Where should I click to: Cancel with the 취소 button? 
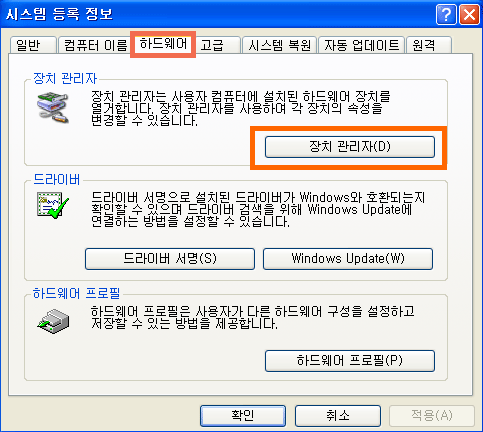(338, 416)
